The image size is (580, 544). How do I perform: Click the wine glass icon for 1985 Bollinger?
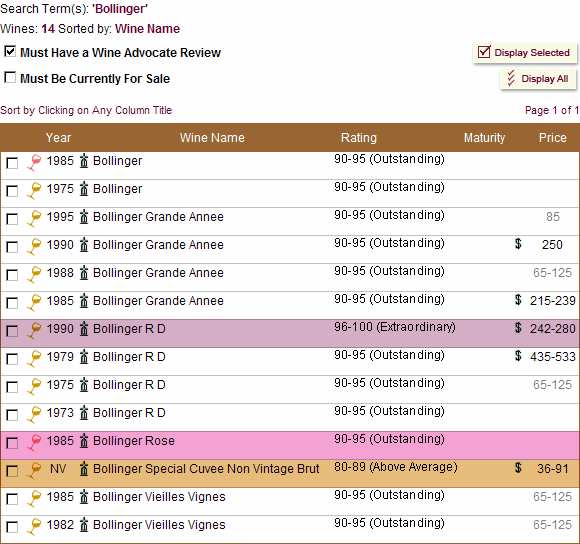[34, 162]
